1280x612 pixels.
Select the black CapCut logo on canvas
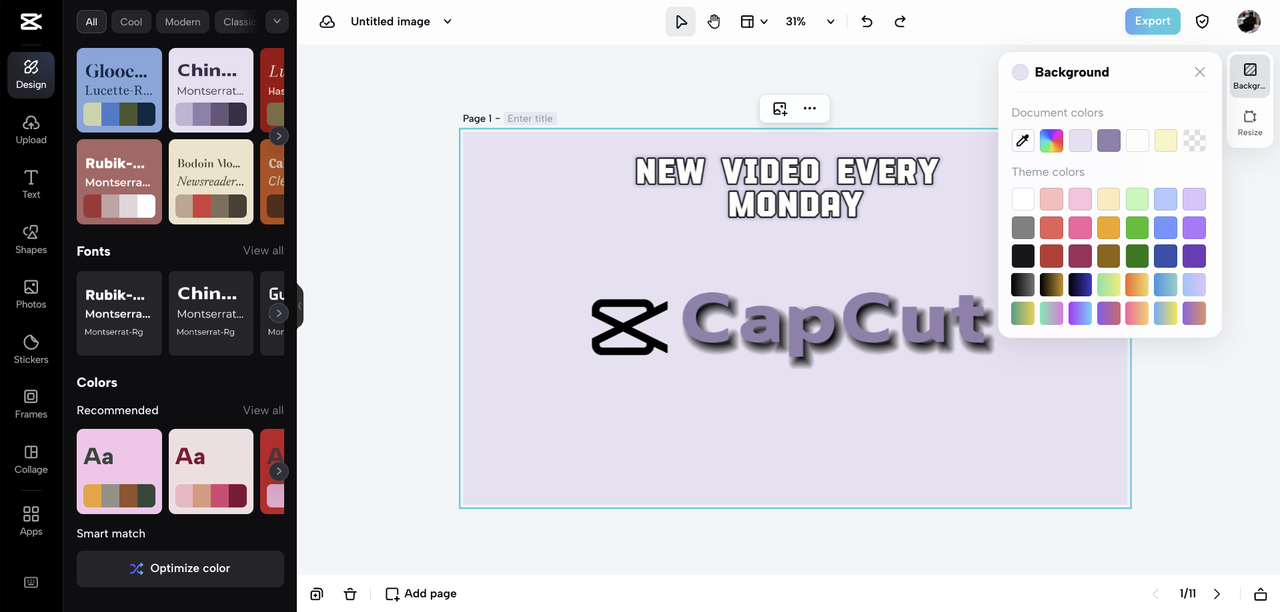(x=629, y=327)
